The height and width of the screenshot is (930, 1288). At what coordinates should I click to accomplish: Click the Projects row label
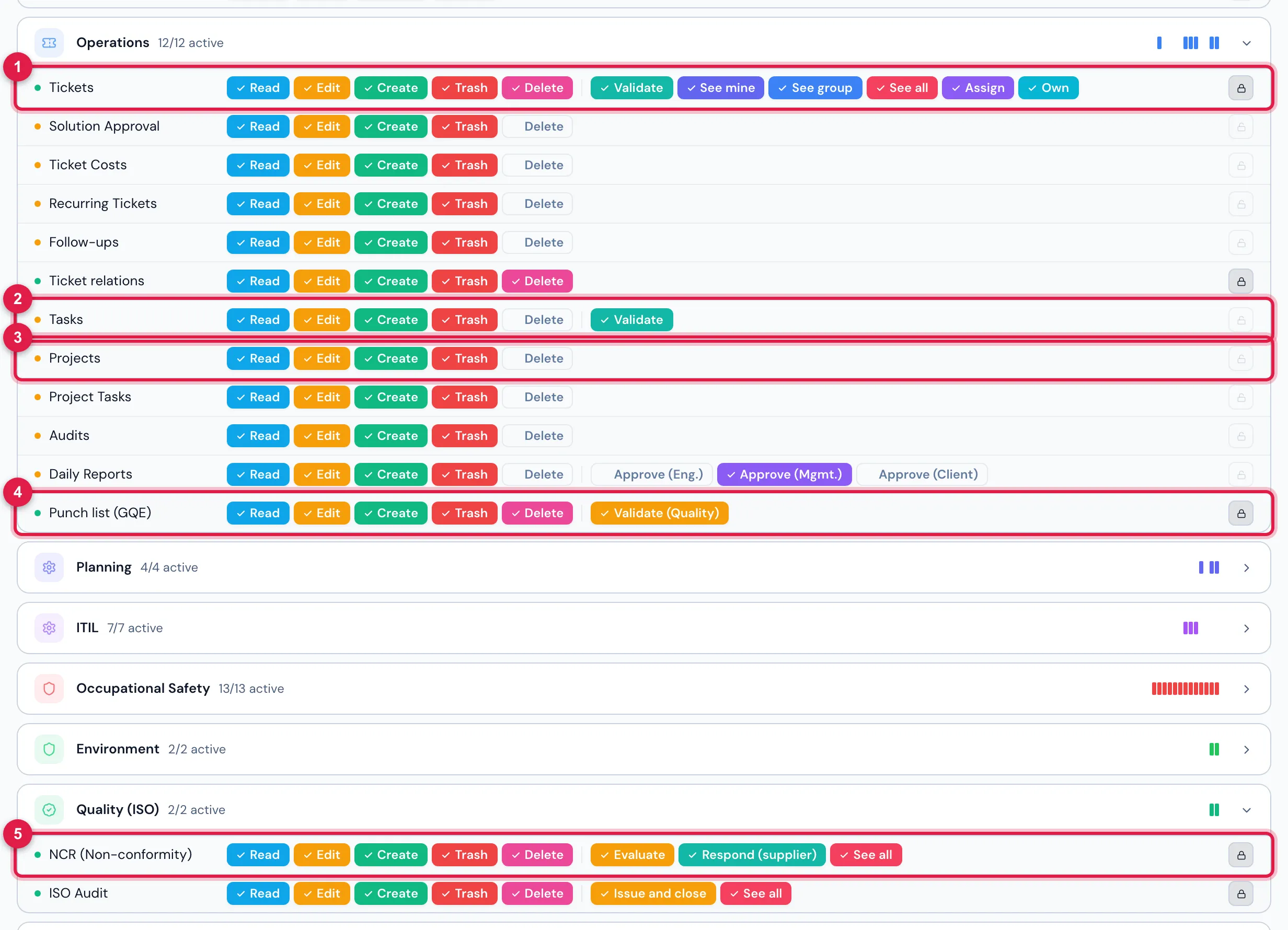click(74, 358)
